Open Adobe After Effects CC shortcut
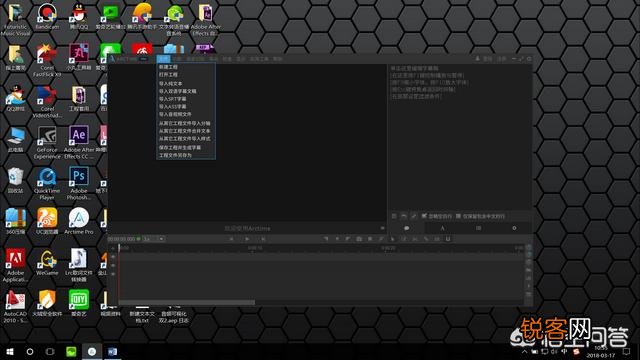This screenshot has width=640, height=360. [x=79, y=142]
